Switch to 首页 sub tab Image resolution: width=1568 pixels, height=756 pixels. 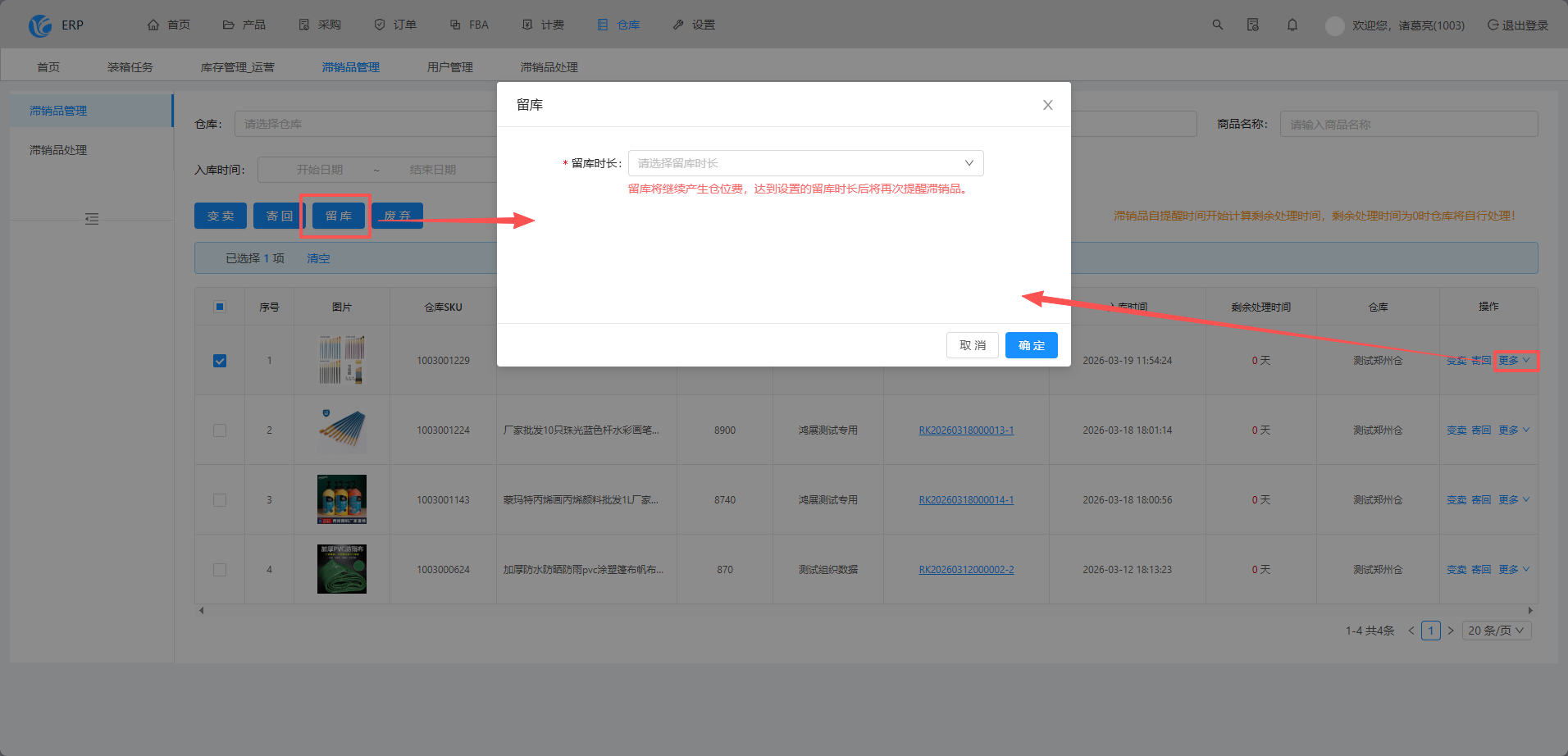pyautogui.click(x=48, y=67)
